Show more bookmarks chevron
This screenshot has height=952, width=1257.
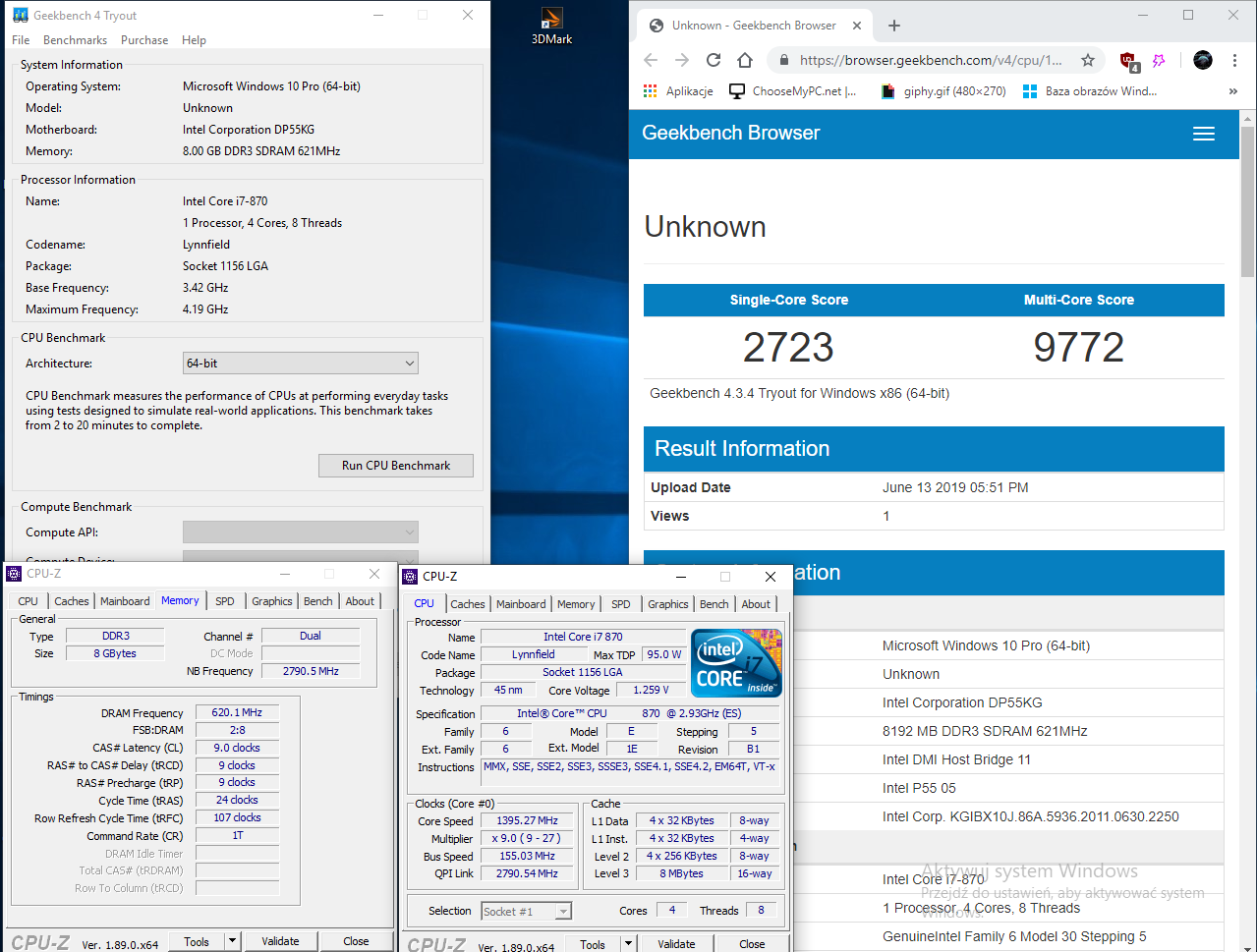1232,90
